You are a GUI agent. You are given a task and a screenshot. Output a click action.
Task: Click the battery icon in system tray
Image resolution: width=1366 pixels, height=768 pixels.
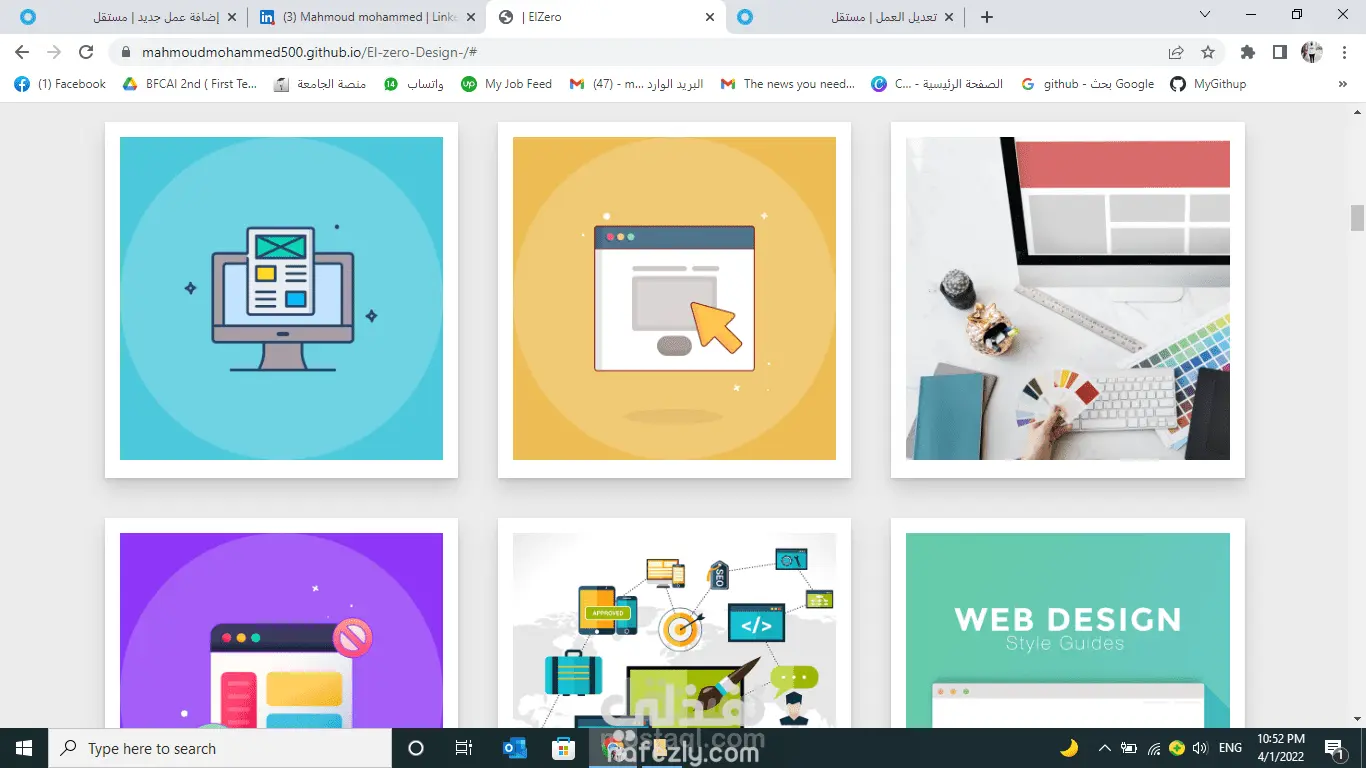1129,748
